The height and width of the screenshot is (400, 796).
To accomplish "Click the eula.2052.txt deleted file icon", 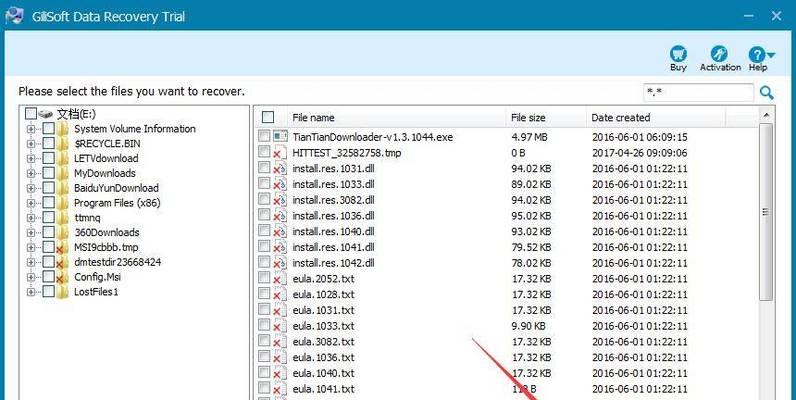I will [x=278, y=279].
